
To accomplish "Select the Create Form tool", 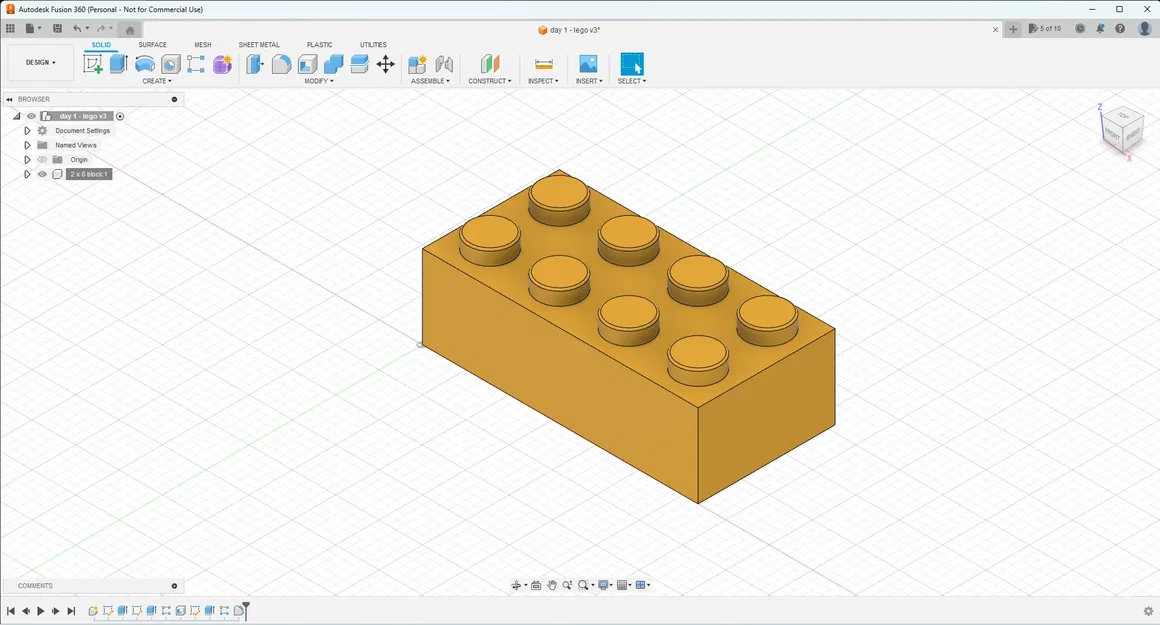I will pyautogui.click(x=222, y=64).
